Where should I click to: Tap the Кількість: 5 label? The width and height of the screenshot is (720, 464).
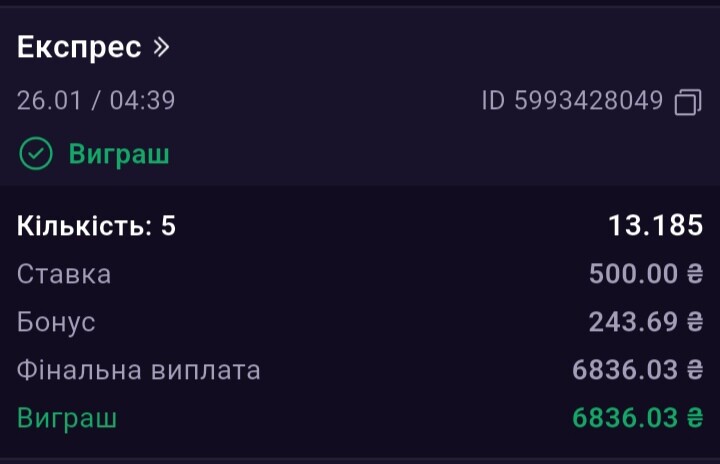[x=96, y=226]
